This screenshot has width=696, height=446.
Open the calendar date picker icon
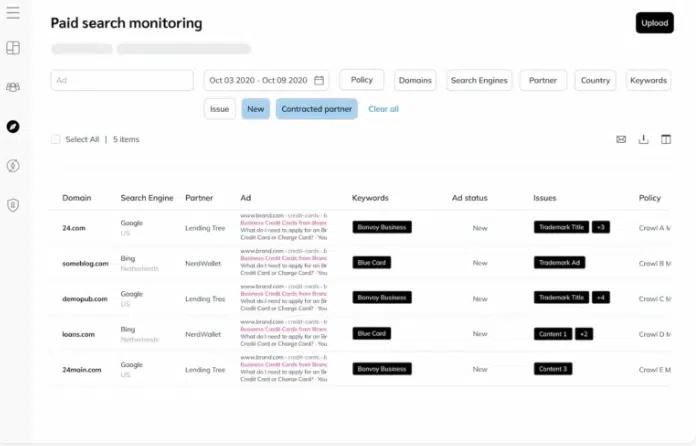coord(319,80)
